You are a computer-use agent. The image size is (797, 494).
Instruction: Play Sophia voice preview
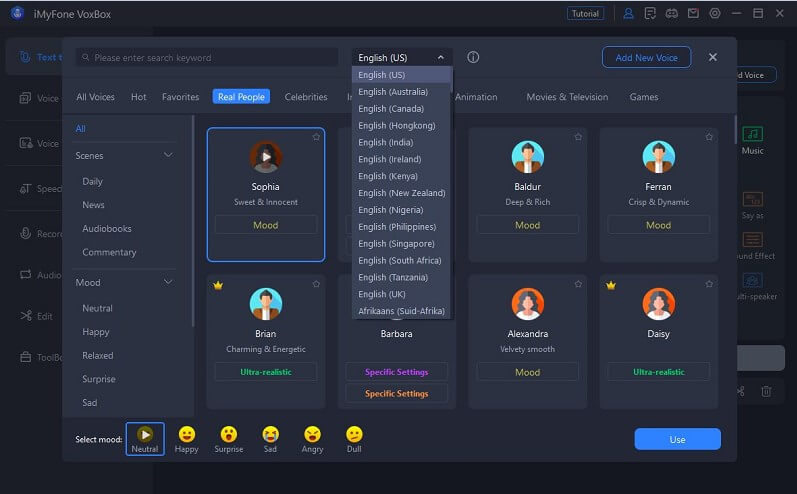(266, 157)
